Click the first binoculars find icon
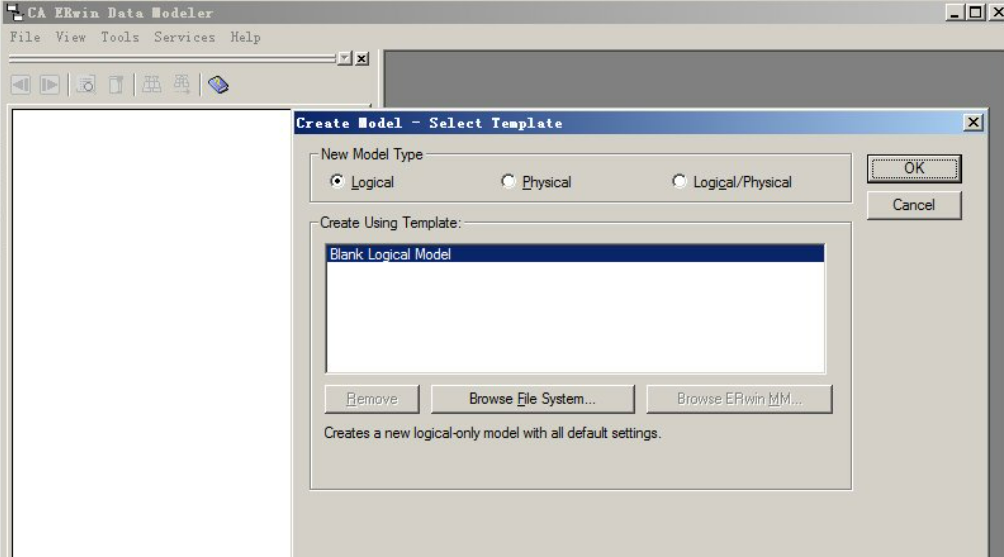1004x557 pixels. pos(152,85)
